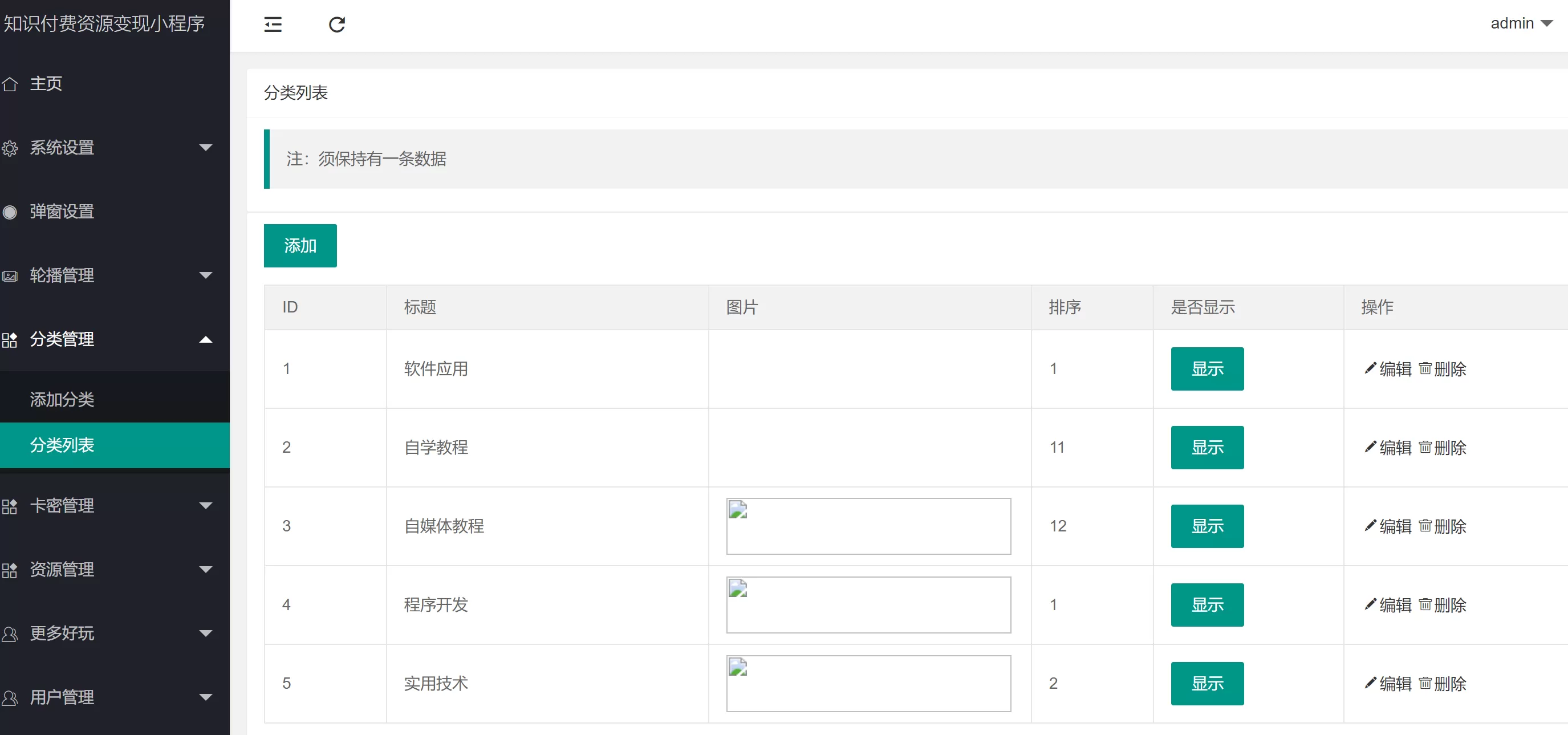The width and height of the screenshot is (1568, 735).
Task: Open the 添加分类 submenu item
Action: pyautogui.click(x=62, y=400)
